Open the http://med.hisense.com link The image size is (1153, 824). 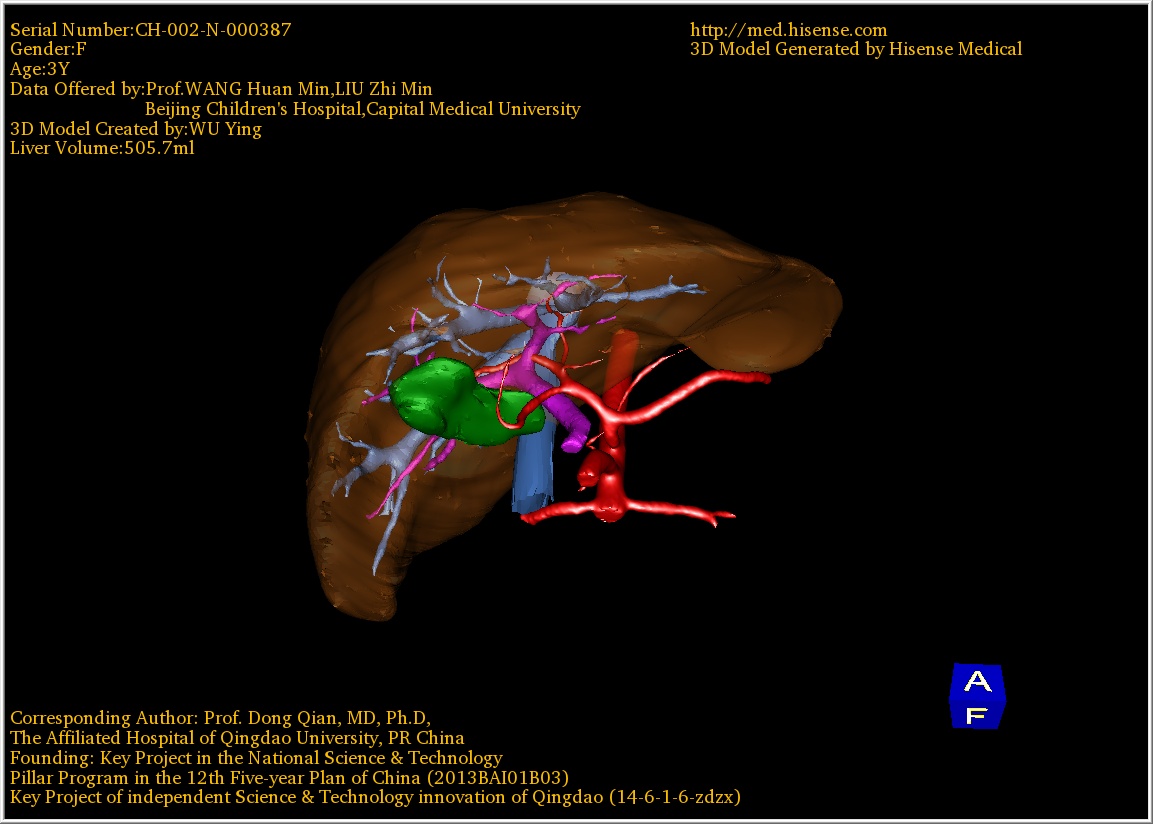click(x=788, y=30)
